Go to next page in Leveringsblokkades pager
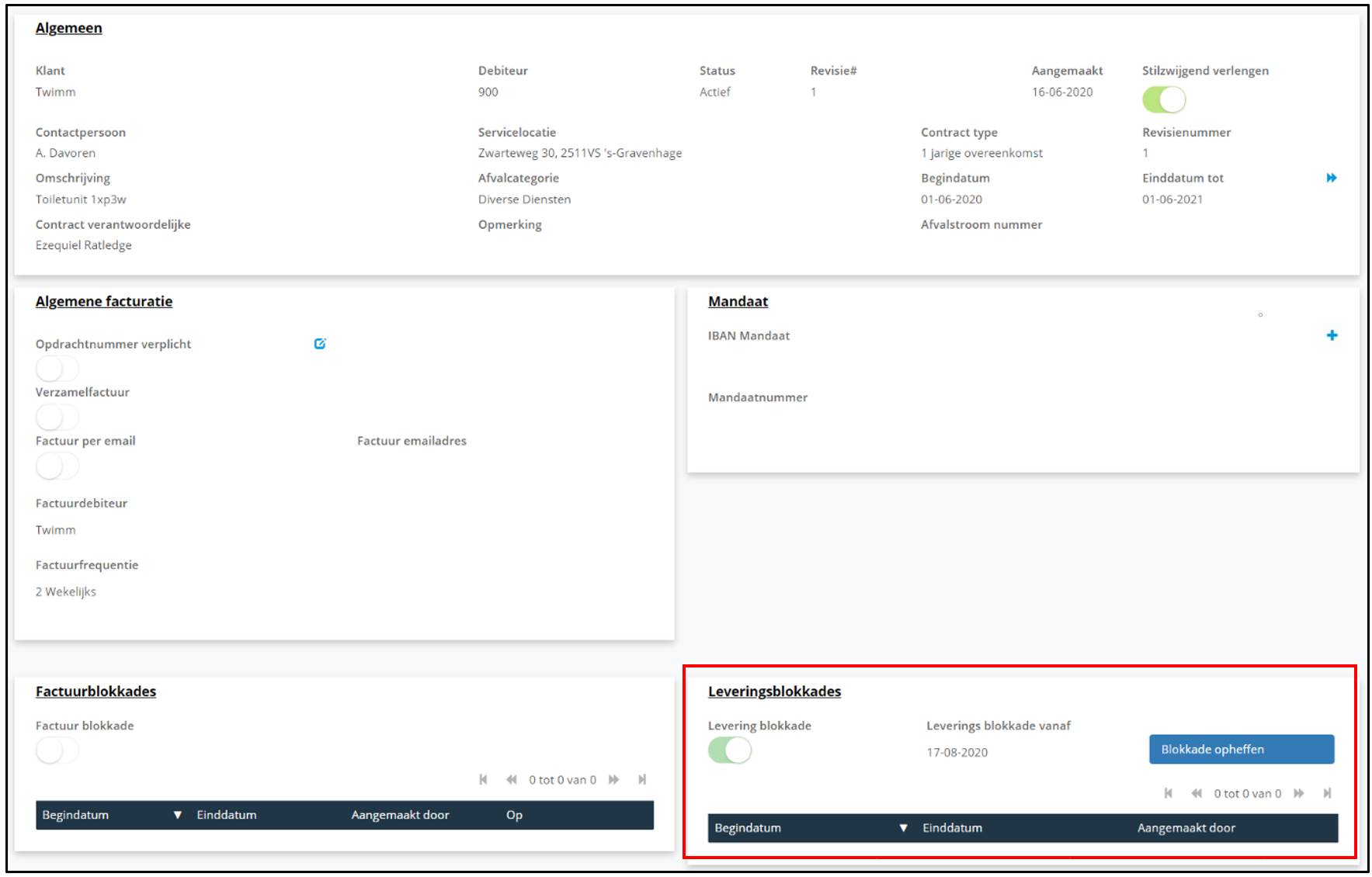Image resolution: width=1372 pixels, height=877 pixels. 1298,792
